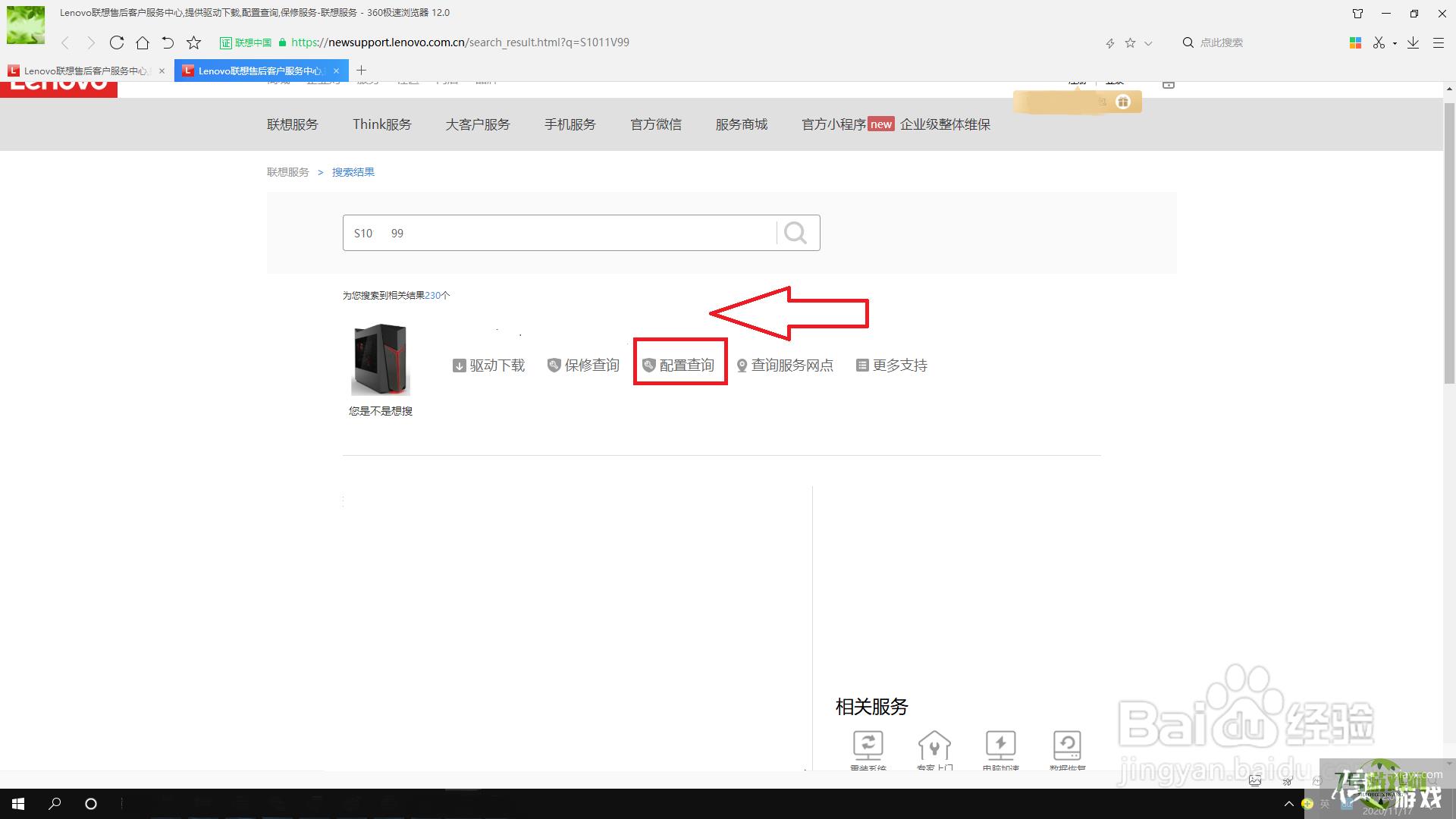This screenshot has width=1456, height=819.
Task: Click the 专家上门 house wrench icon
Action: (934, 745)
